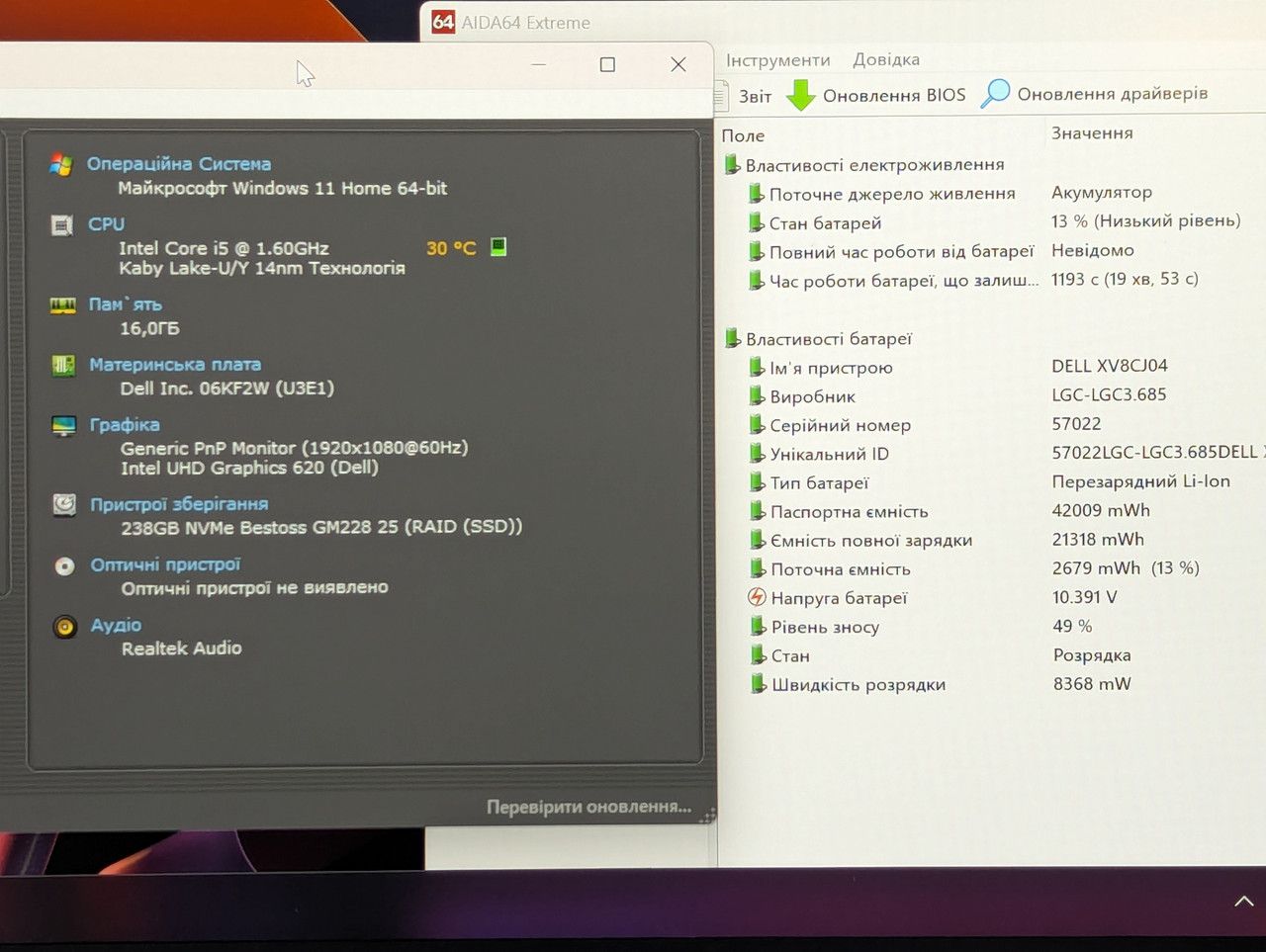Screen dimensions: 1266x952
Task: Click the value Перезарядний Li-Ion
Action: [1141, 481]
